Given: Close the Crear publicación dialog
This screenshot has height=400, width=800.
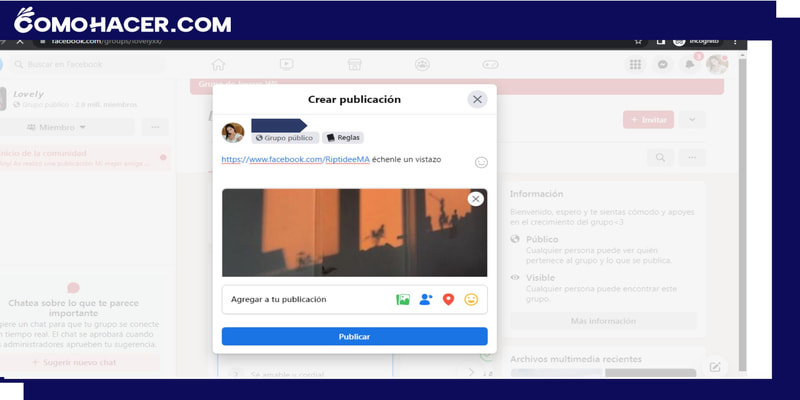Looking at the screenshot, I should coord(477,99).
